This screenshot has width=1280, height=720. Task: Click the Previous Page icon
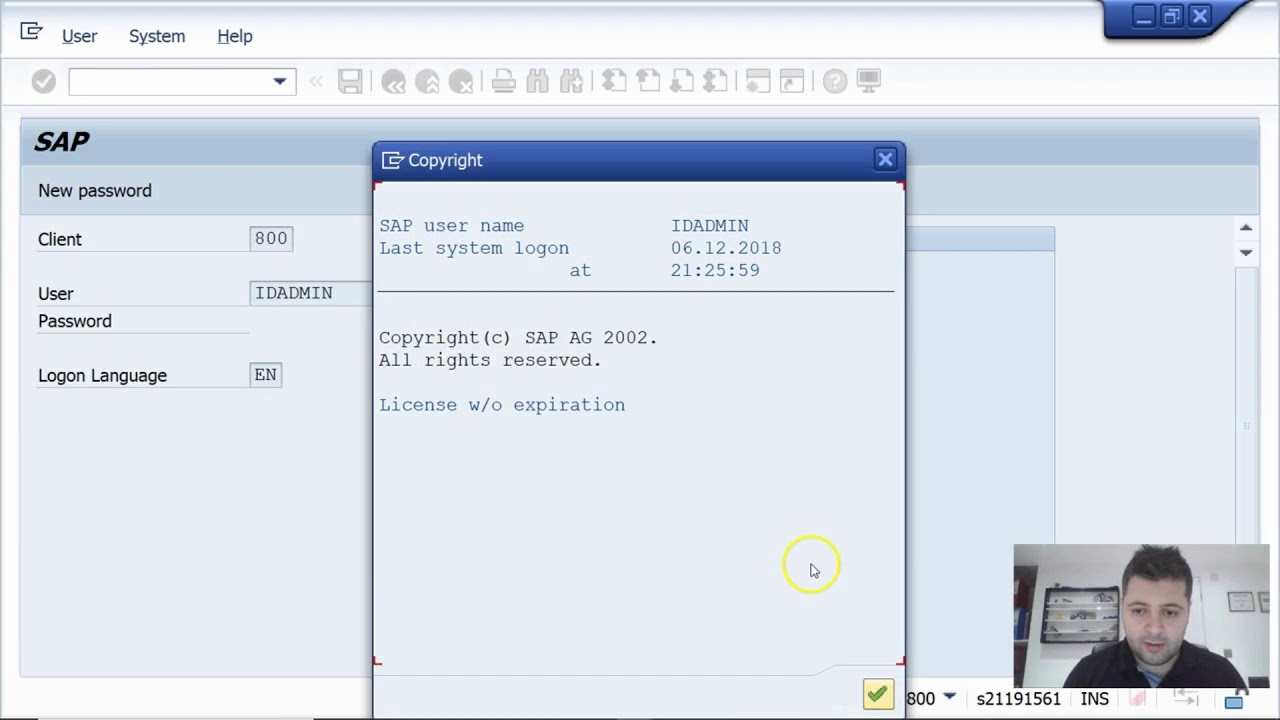(648, 81)
